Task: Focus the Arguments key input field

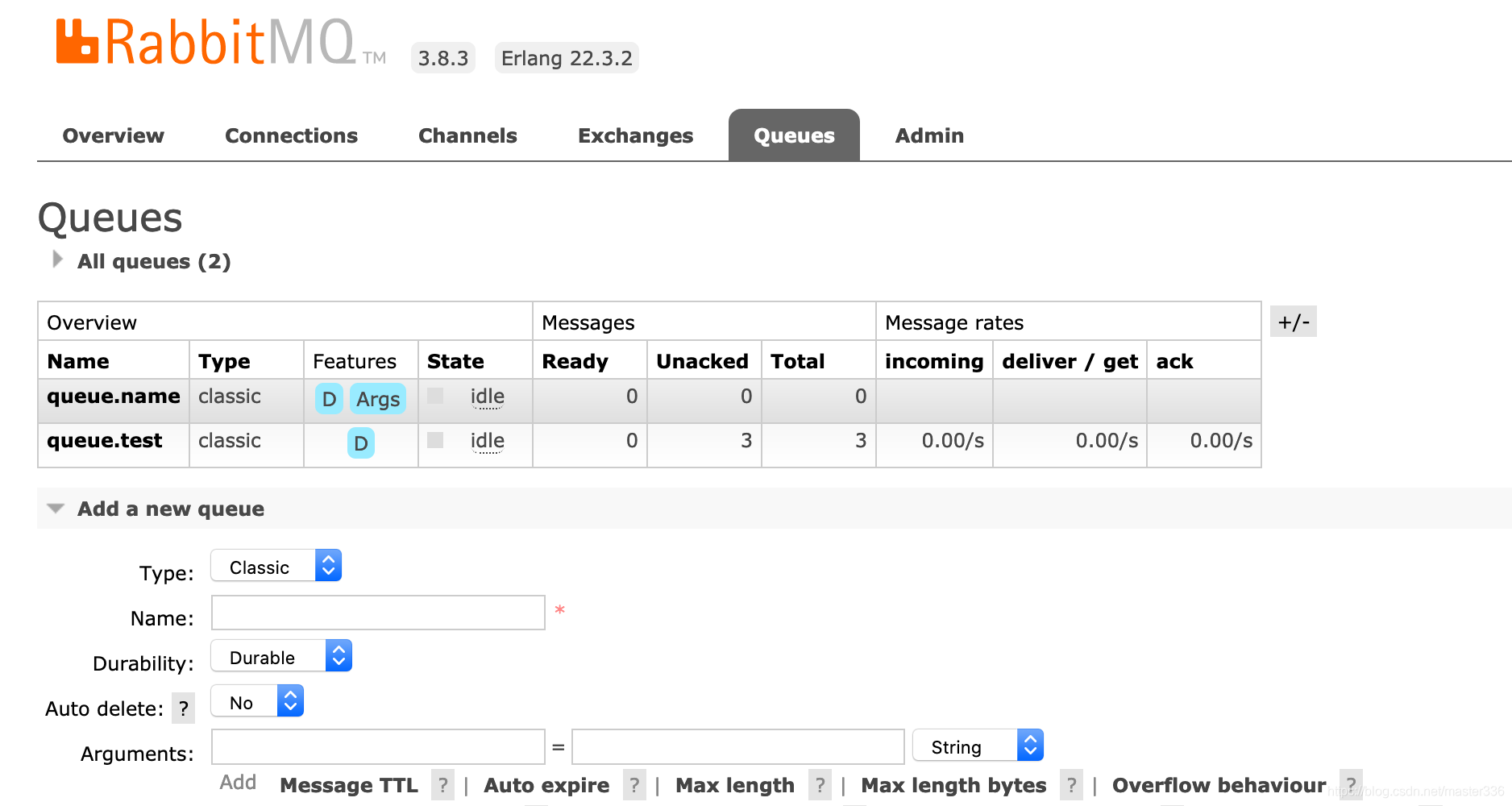Action: pos(378,746)
